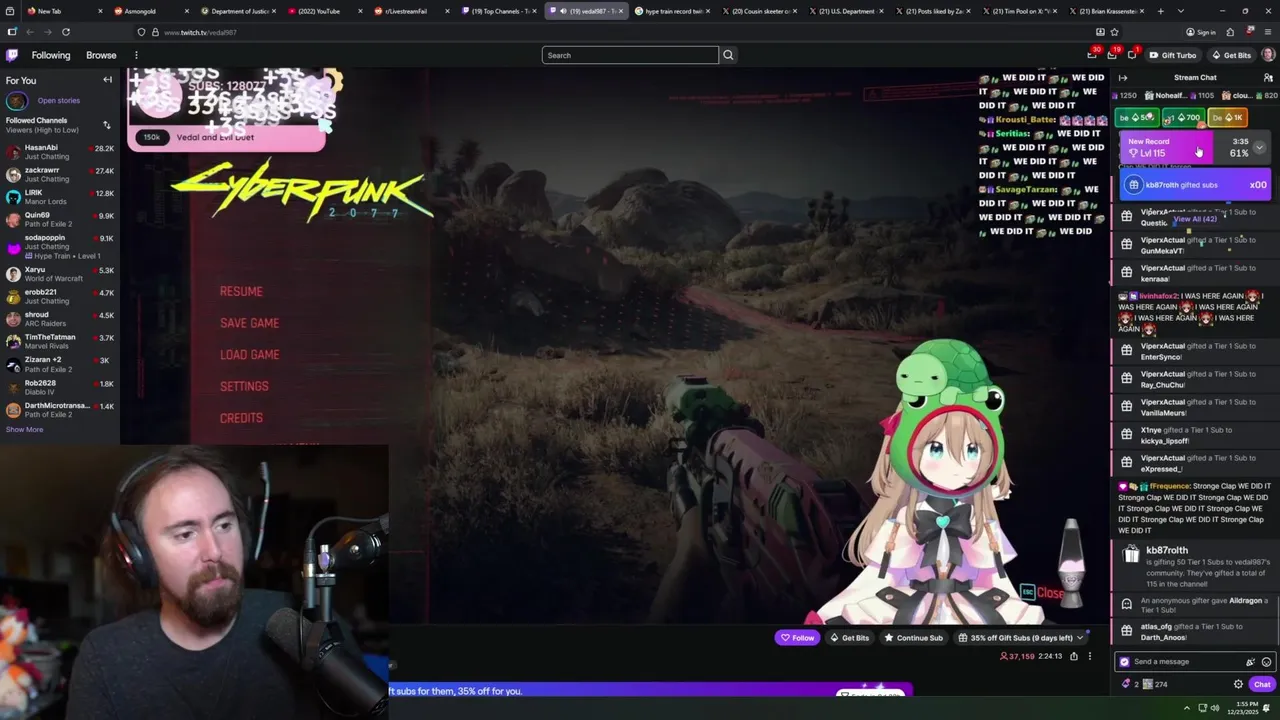This screenshot has width=1280, height=720.
Task: Click Show More under followed channels
Action: pos(24,430)
